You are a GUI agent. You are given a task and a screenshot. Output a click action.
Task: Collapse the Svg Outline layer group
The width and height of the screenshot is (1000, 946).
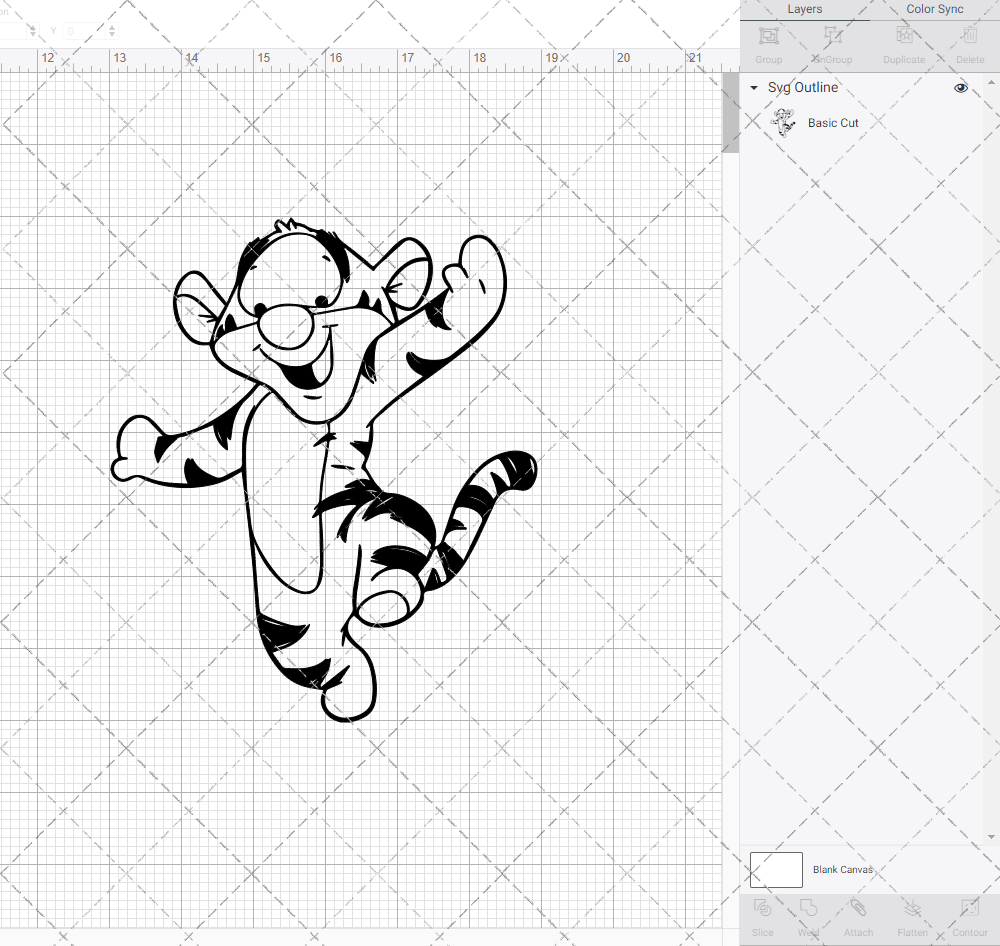coord(754,87)
